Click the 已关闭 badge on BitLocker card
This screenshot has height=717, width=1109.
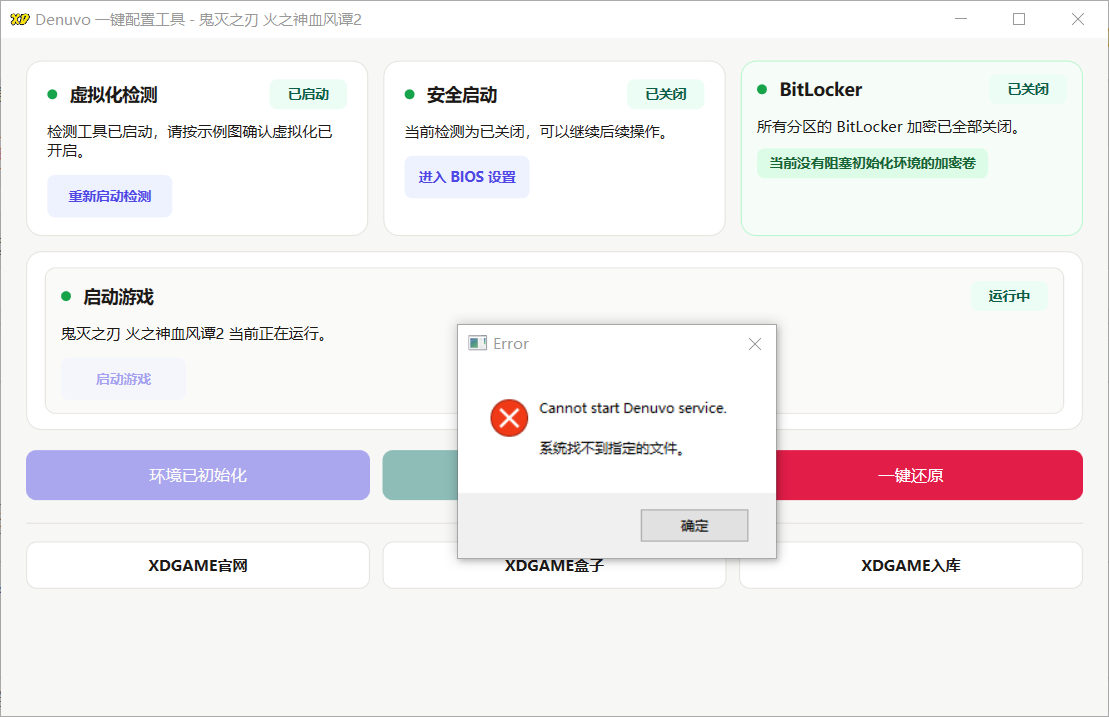[1027, 89]
